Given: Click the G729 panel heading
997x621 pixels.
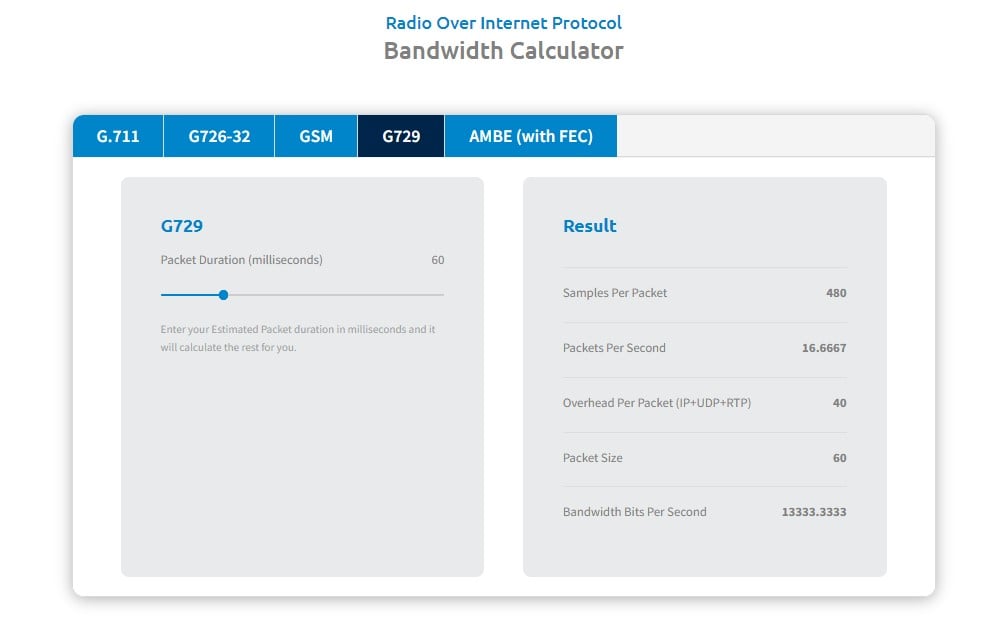Looking at the screenshot, I should point(181,226).
